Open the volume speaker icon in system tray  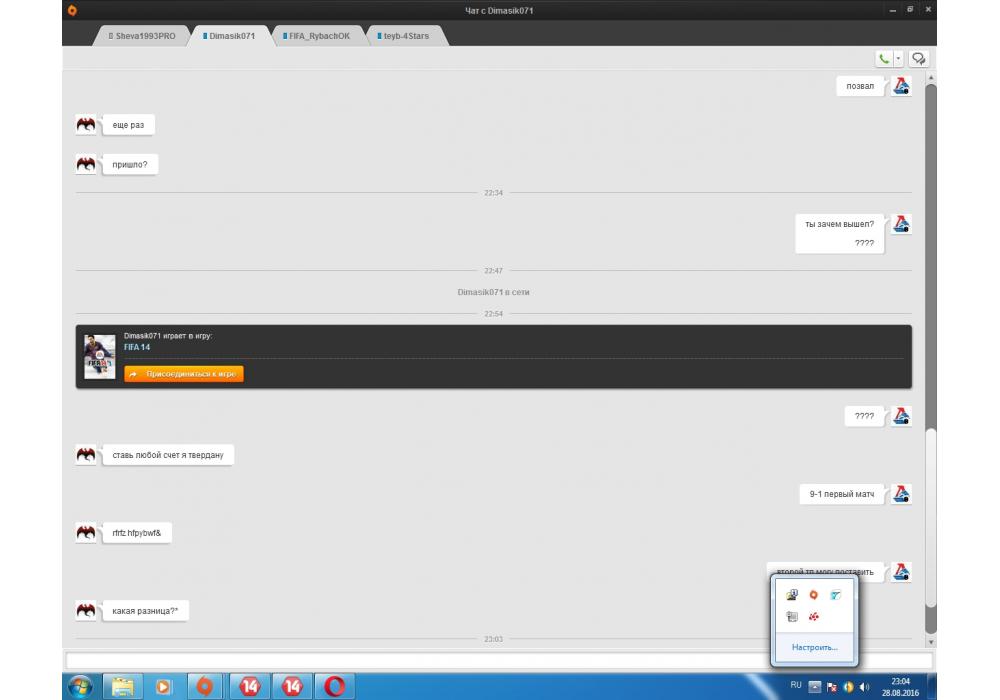tap(864, 687)
